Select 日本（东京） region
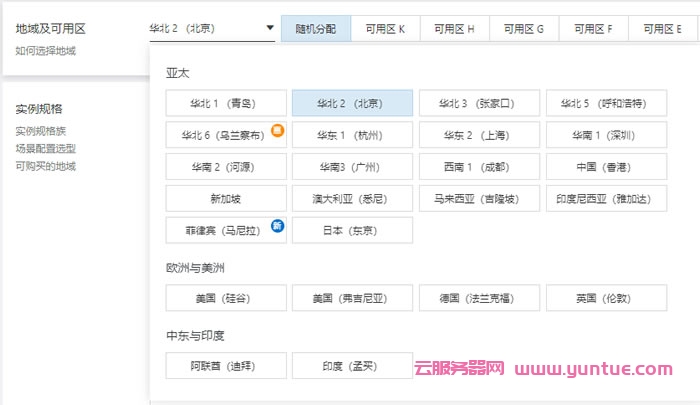 (x=352, y=230)
